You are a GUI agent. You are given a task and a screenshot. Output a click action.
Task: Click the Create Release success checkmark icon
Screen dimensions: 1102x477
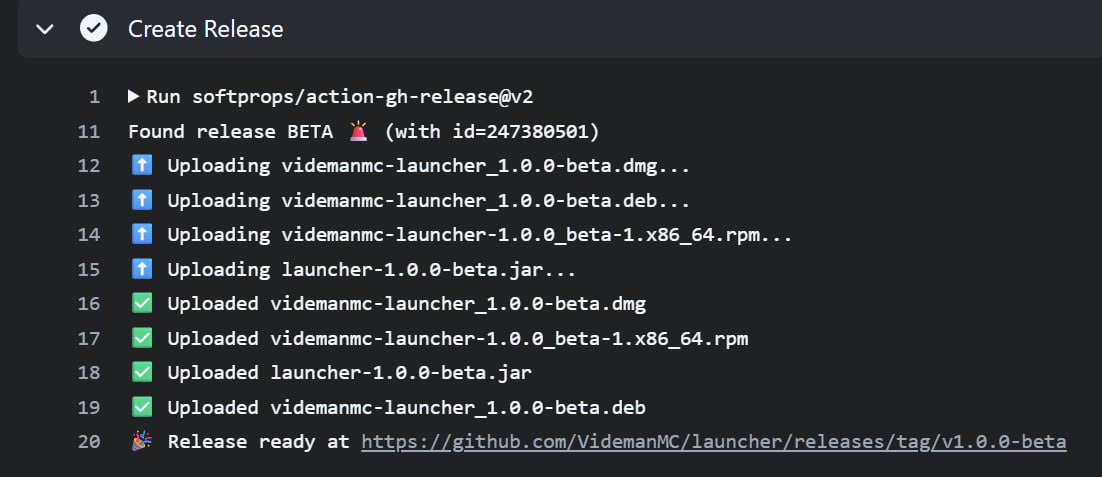93,29
